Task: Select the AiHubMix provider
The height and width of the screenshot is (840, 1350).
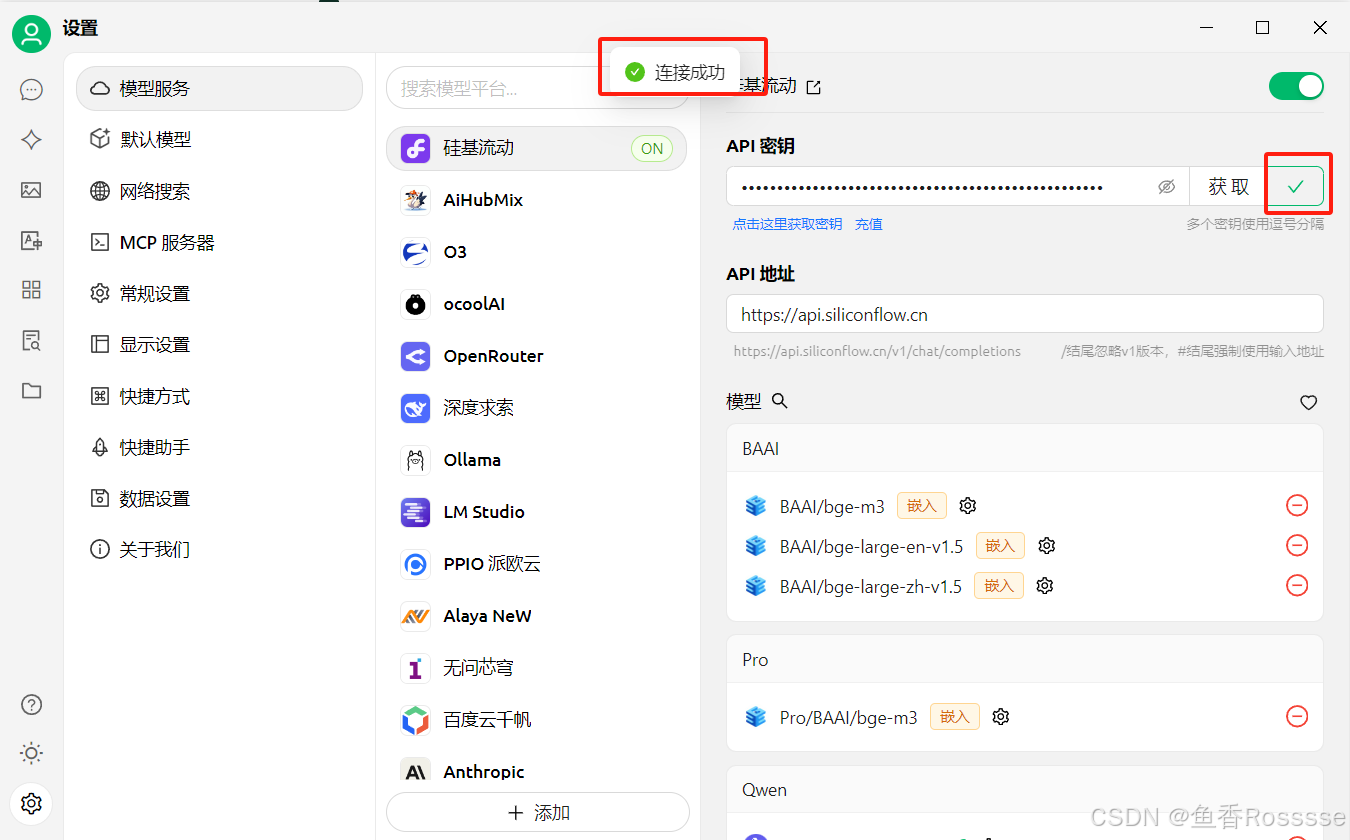Action: (x=537, y=200)
